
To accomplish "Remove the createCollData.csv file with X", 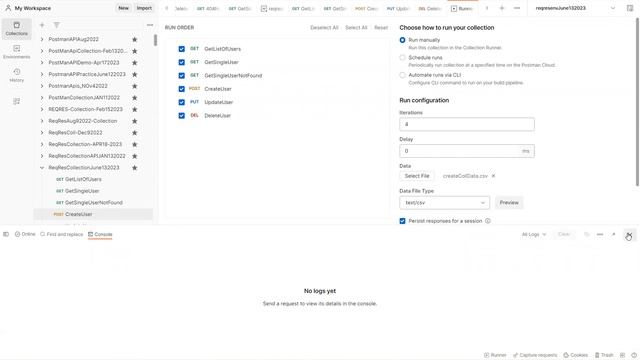I will (x=493, y=176).
